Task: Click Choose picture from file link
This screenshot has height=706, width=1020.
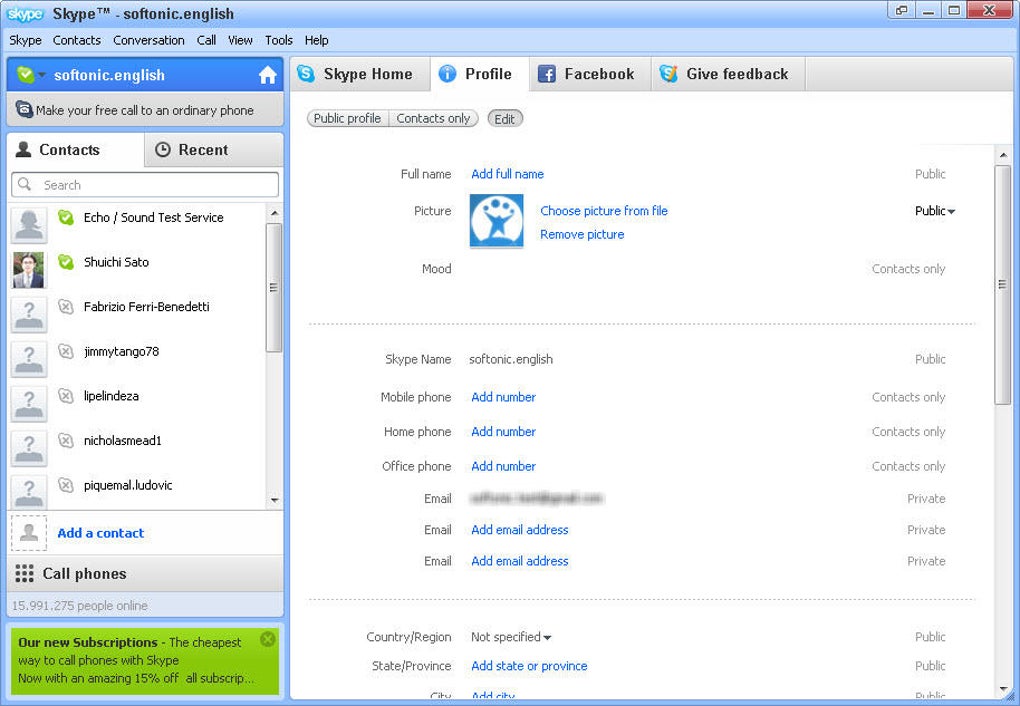Action: point(604,211)
